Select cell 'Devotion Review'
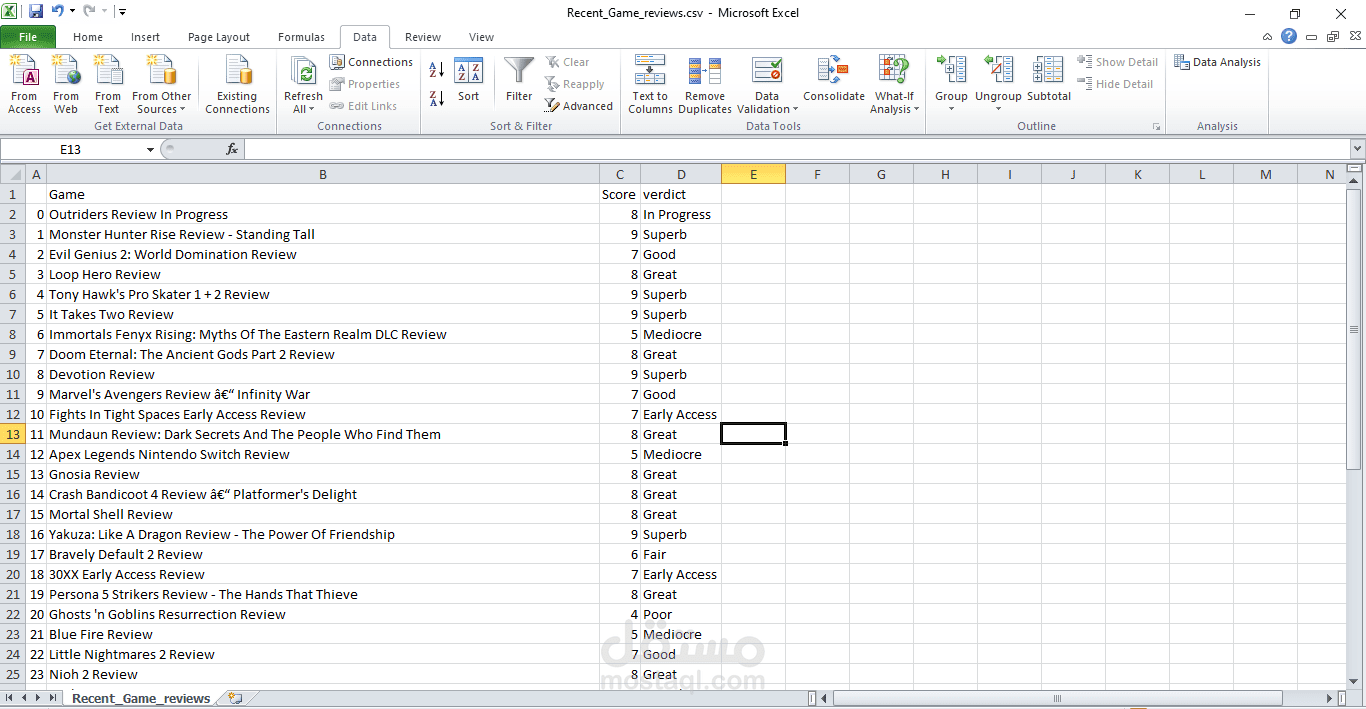 click(x=323, y=374)
